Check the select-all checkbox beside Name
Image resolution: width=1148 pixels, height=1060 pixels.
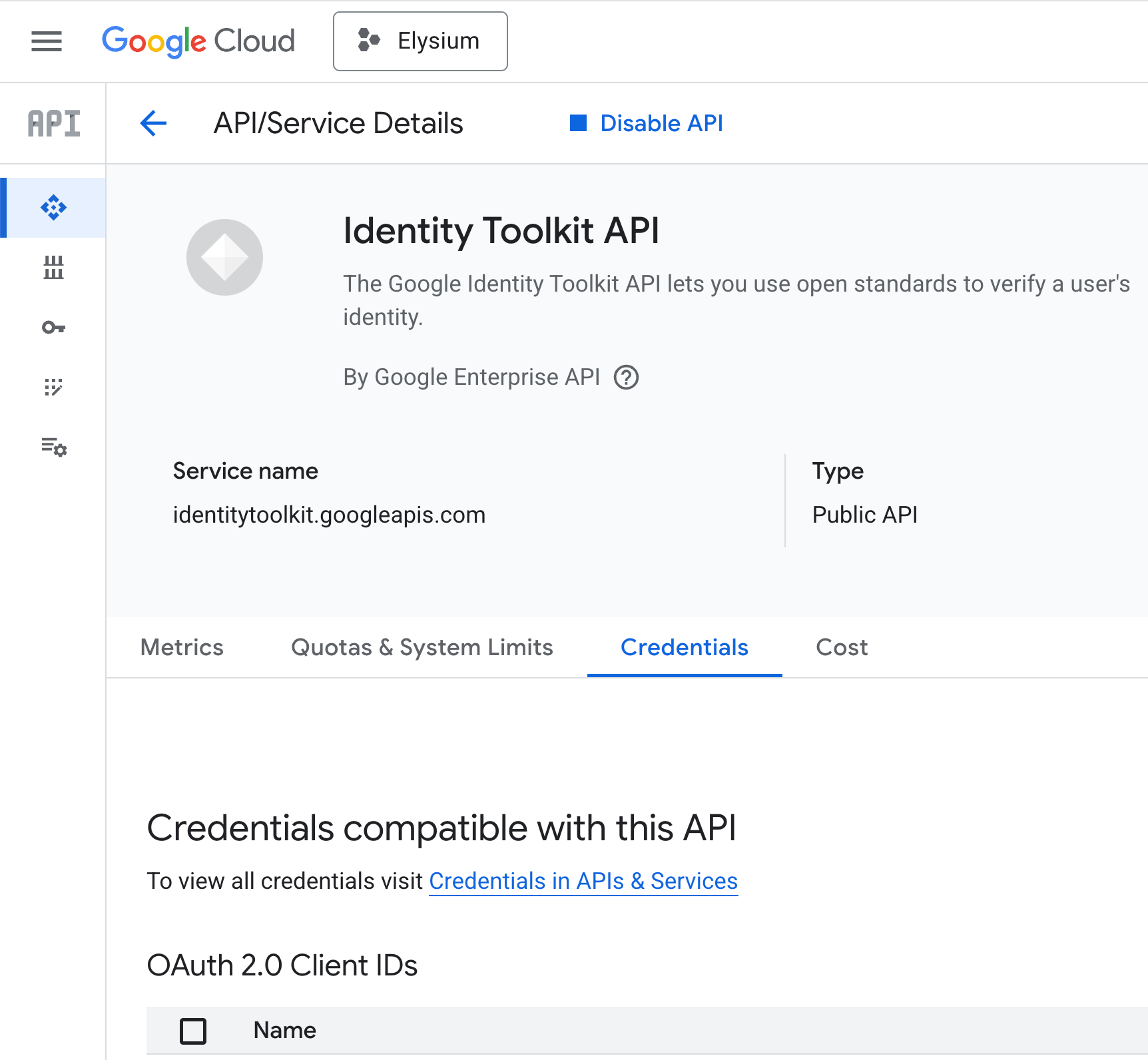193,1031
